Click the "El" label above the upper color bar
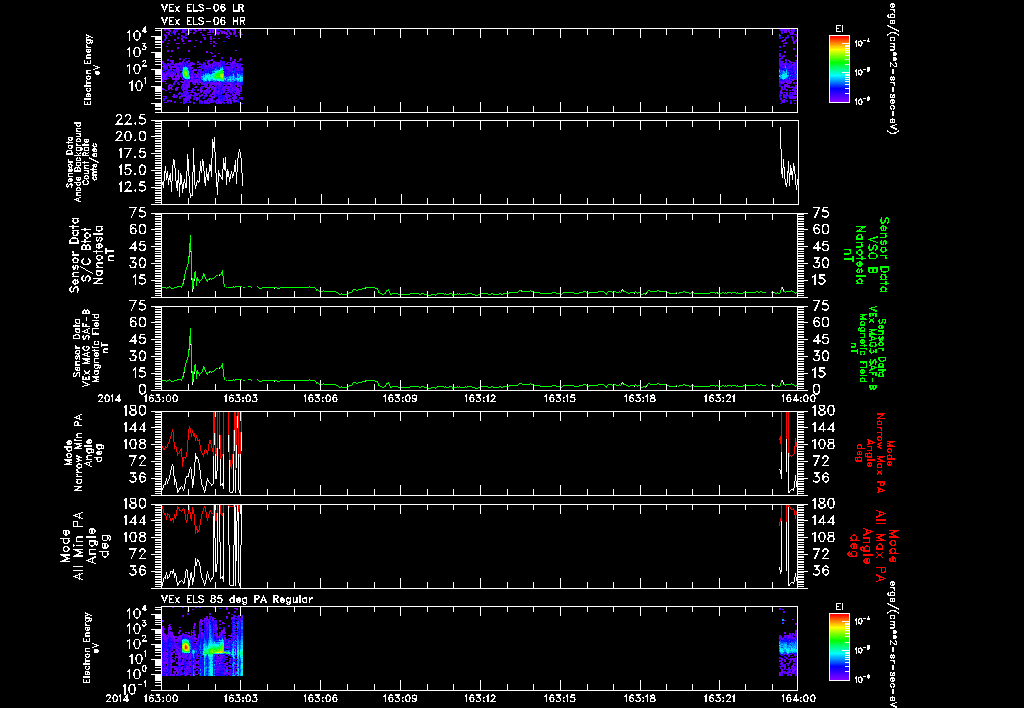The width and height of the screenshot is (1024, 708). pos(839,28)
